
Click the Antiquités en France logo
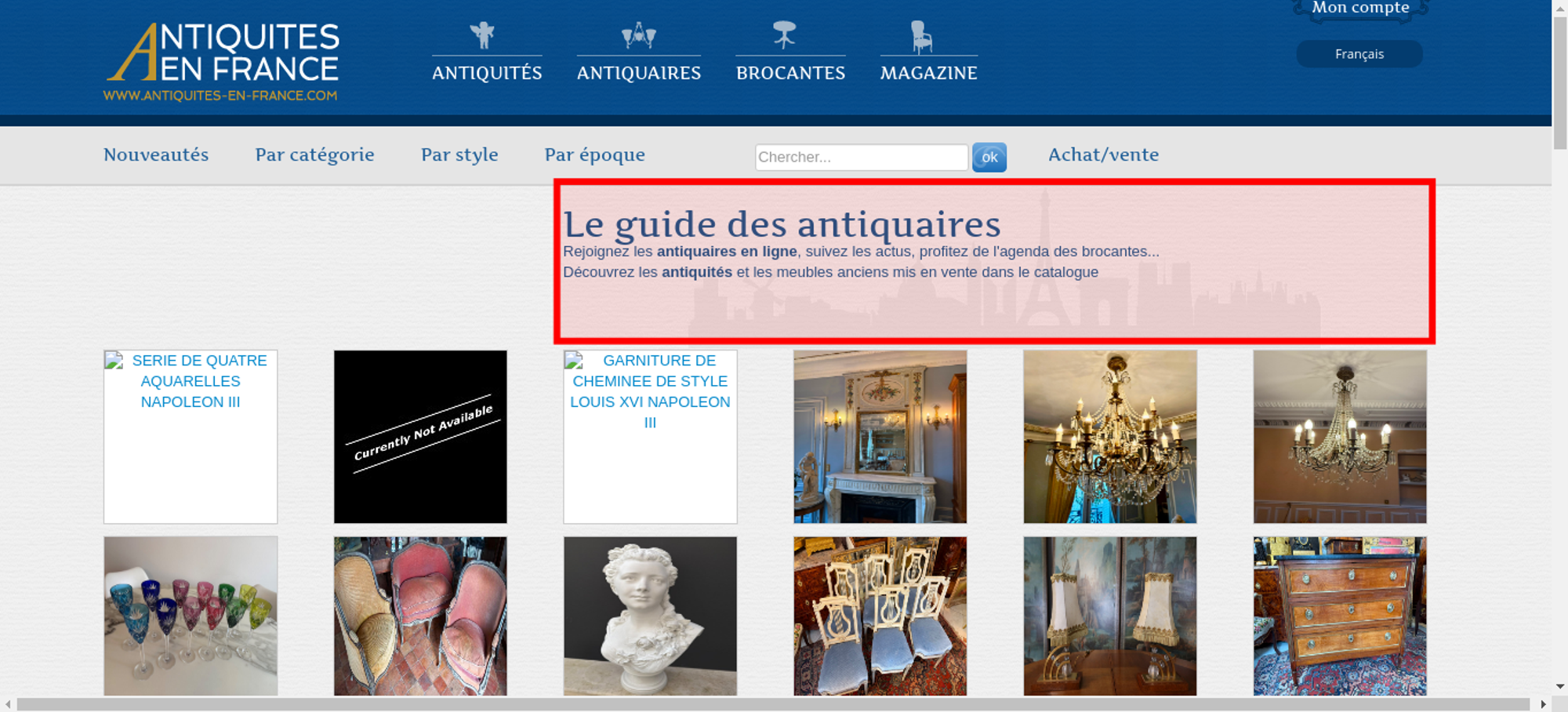[222, 62]
